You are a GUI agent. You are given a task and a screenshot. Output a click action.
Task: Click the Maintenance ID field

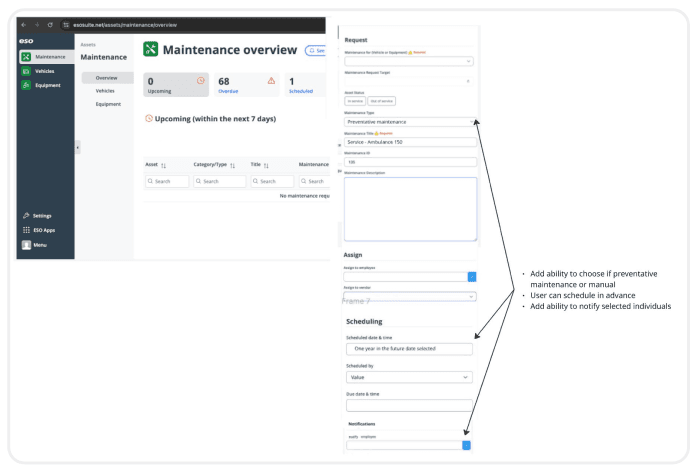coord(410,162)
